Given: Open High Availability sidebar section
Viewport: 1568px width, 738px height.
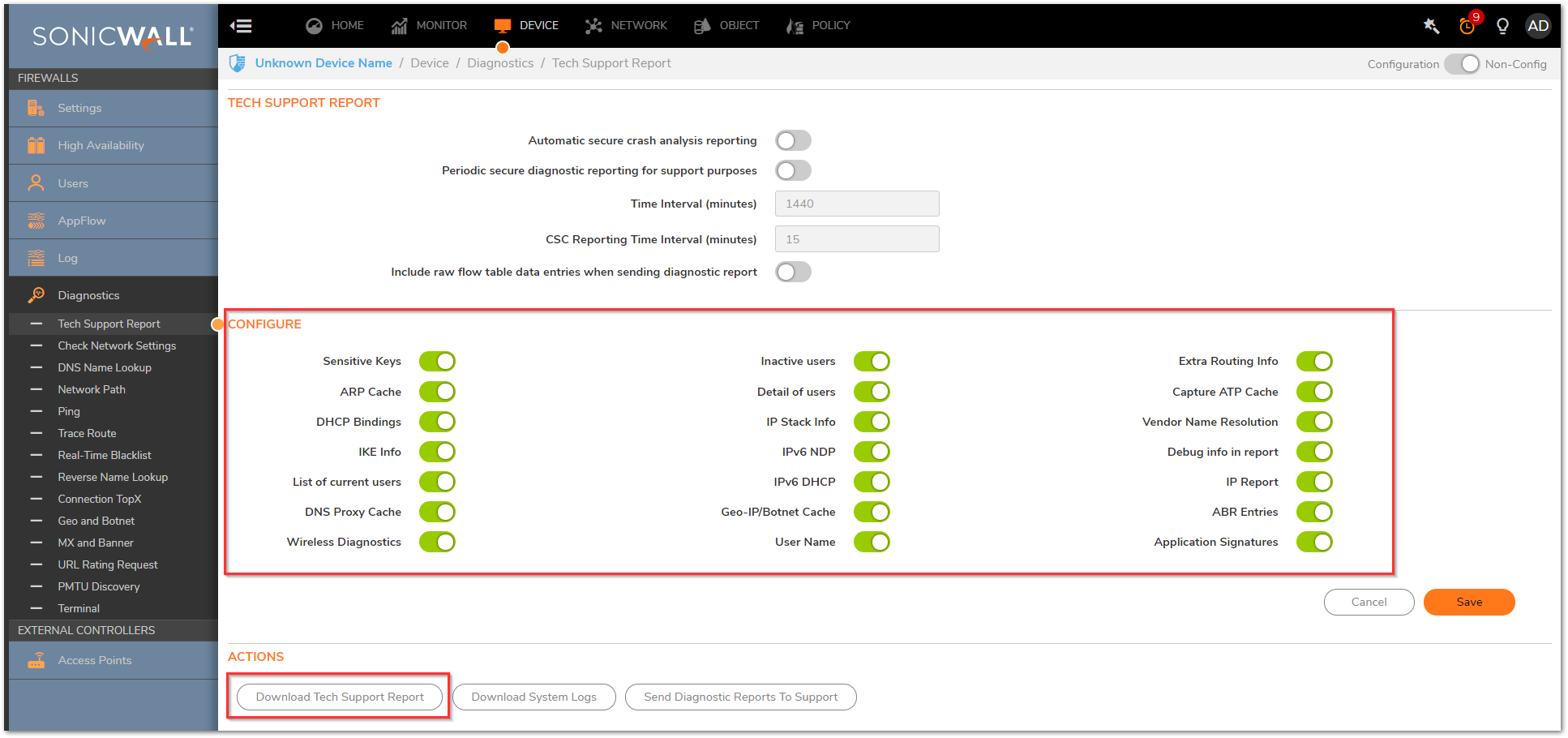Looking at the screenshot, I should click(x=114, y=146).
